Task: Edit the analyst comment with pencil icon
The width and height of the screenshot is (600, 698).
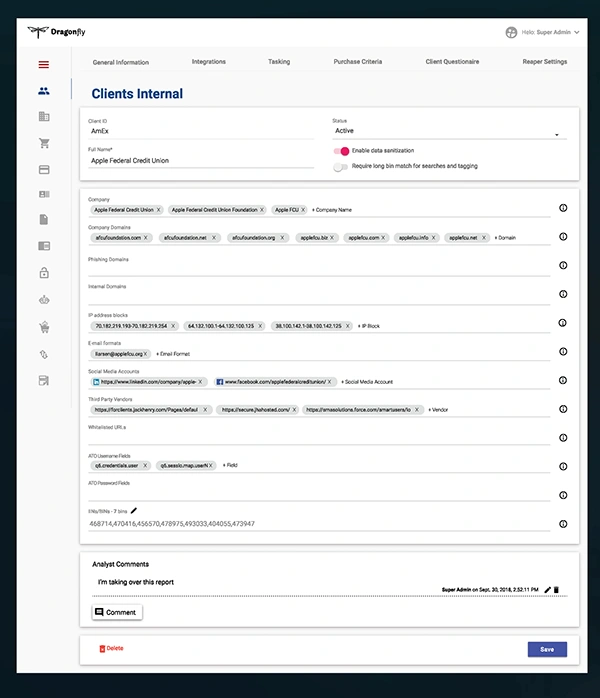Action: pos(547,589)
